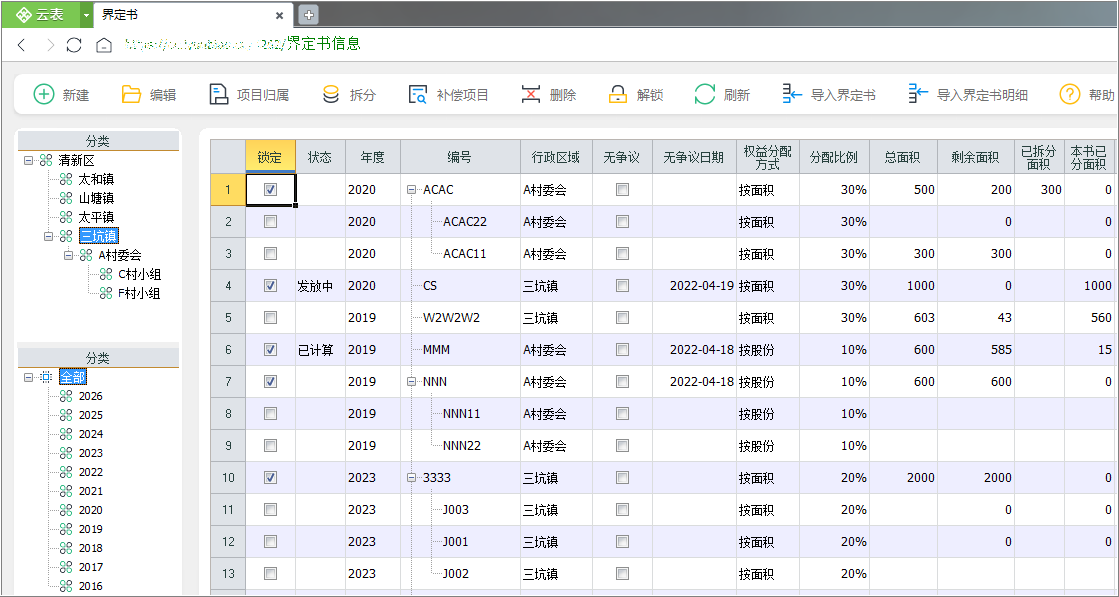Click the node icon beside 太和镇
Viewport: 1119px width, 597px height.
(66, 179)
